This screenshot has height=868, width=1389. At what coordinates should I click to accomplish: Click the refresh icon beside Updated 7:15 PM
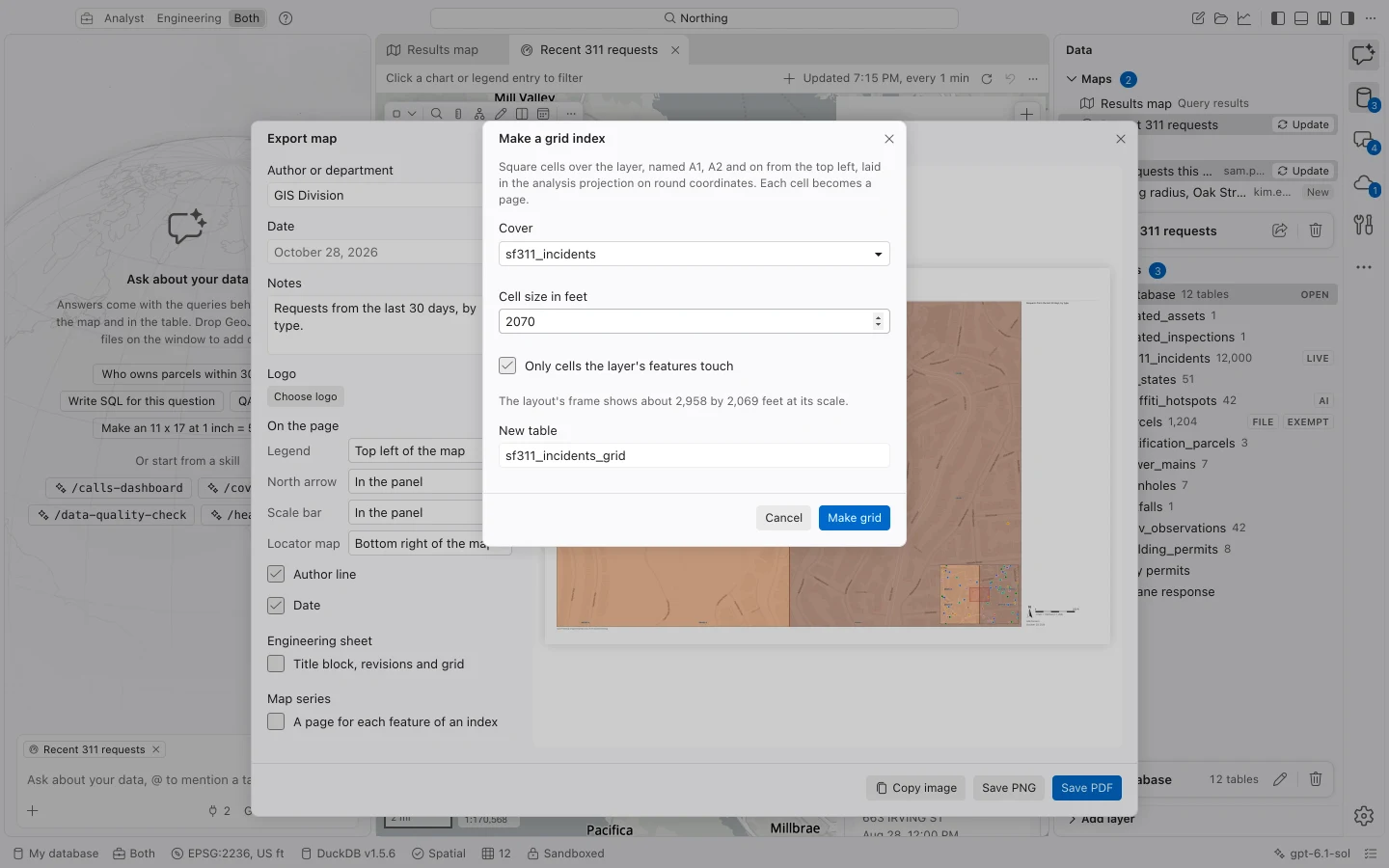(987, 79)
